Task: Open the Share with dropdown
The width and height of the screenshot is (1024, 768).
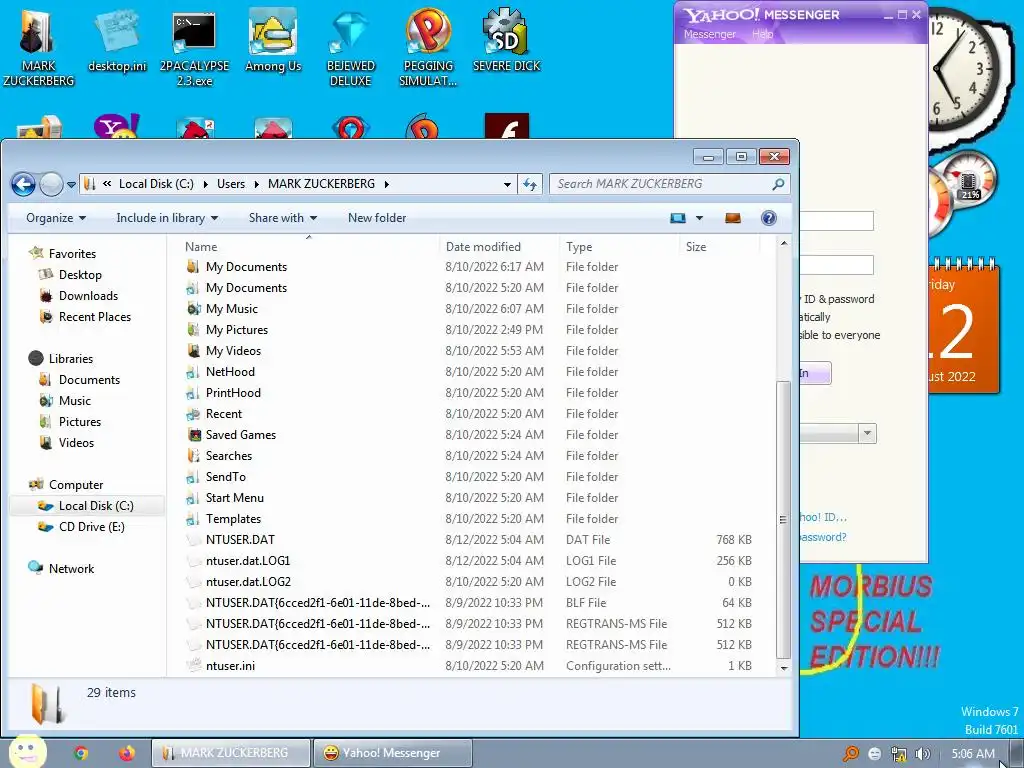Action: point(283,218)
